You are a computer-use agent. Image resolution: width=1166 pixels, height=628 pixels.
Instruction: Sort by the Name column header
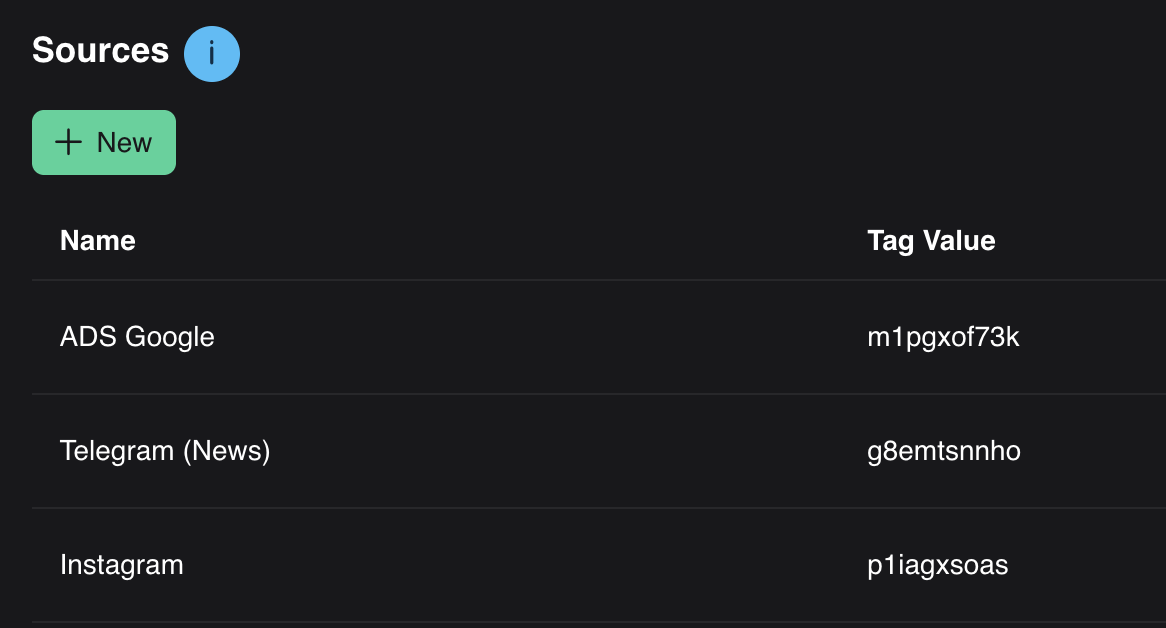point(98,241)
